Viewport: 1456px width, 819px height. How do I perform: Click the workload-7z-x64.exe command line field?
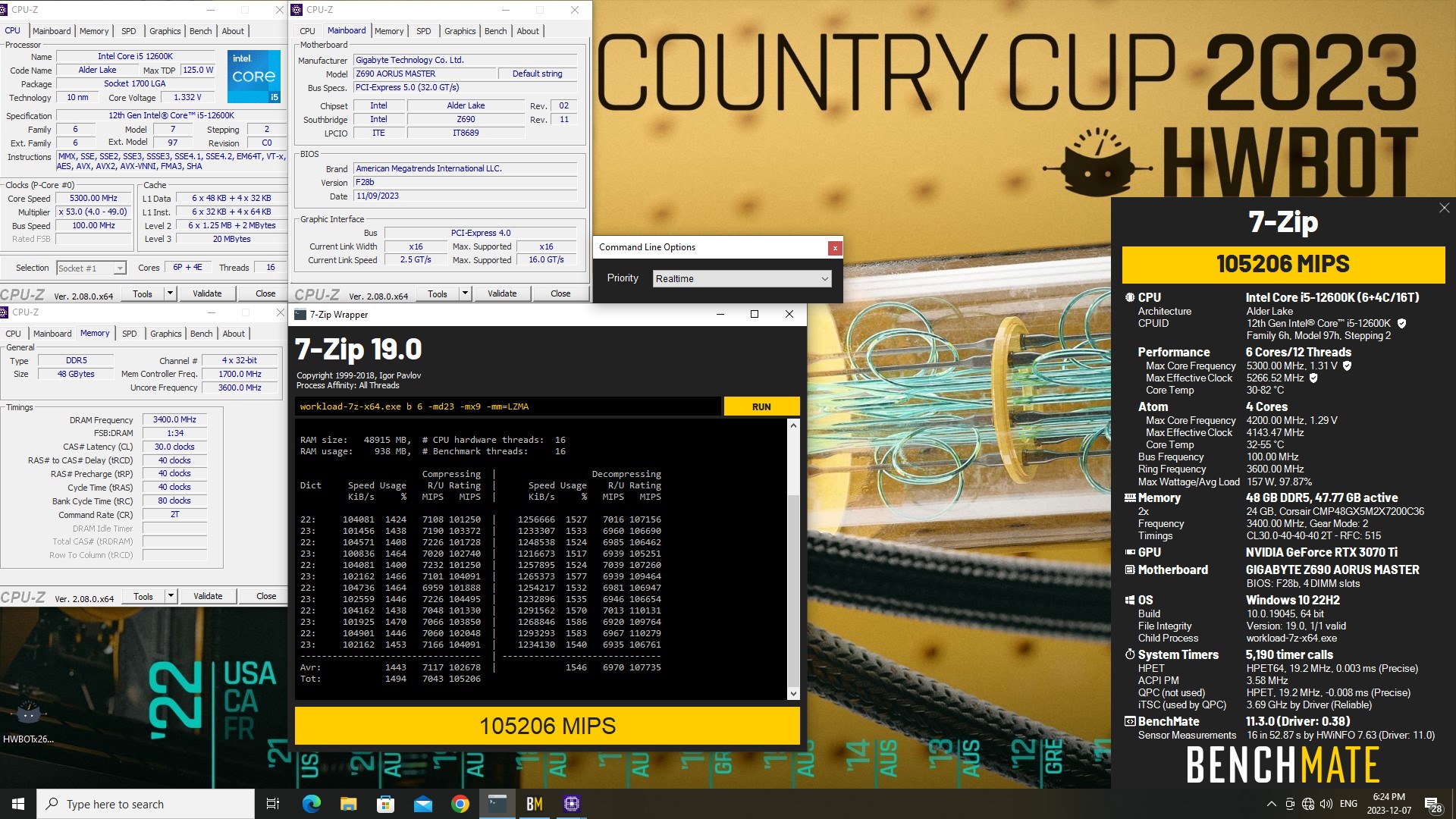(508, 406)
